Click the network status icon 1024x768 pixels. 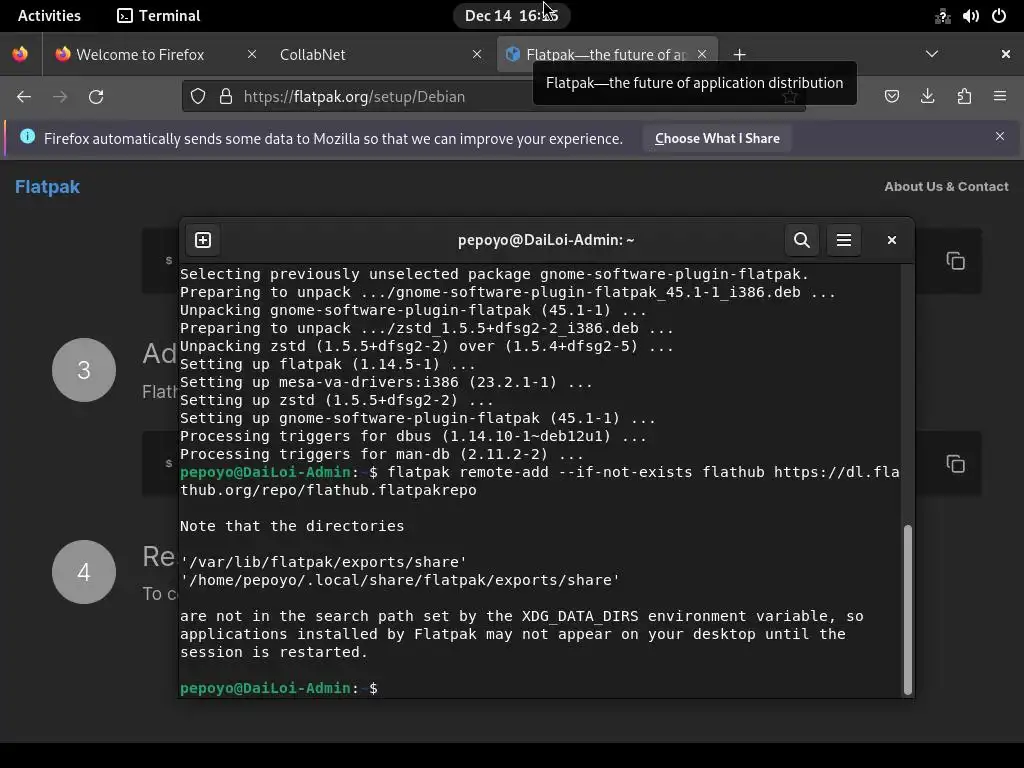click(x=942, y=16)
